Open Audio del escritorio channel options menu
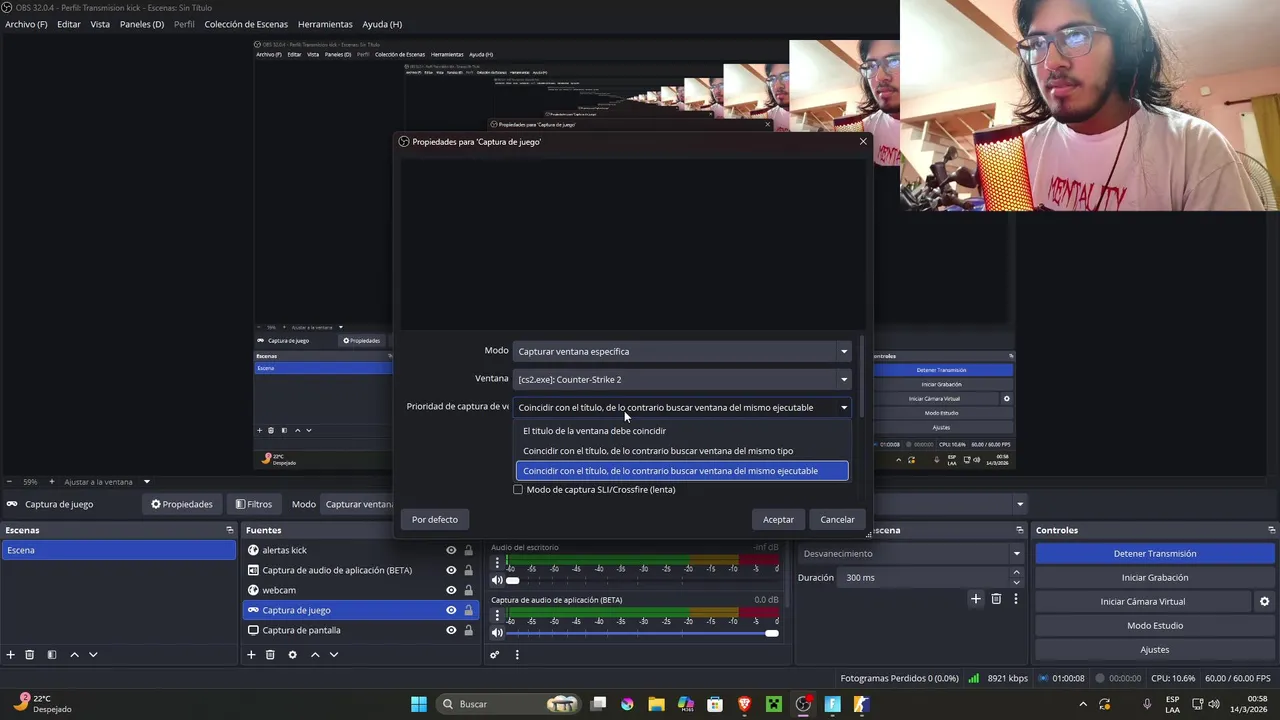 [497, 563]
